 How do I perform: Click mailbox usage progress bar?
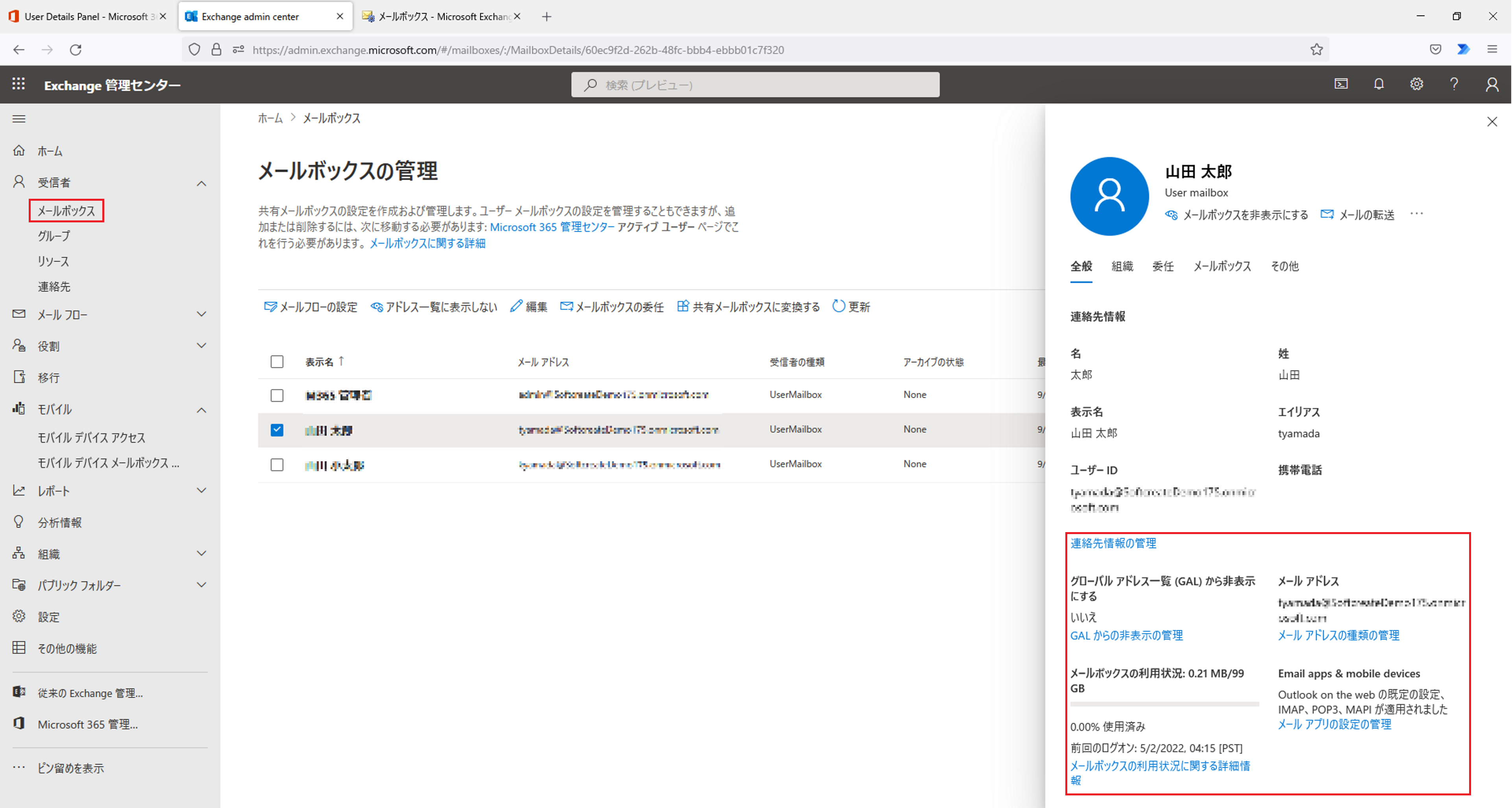[x=1164, y=704]
